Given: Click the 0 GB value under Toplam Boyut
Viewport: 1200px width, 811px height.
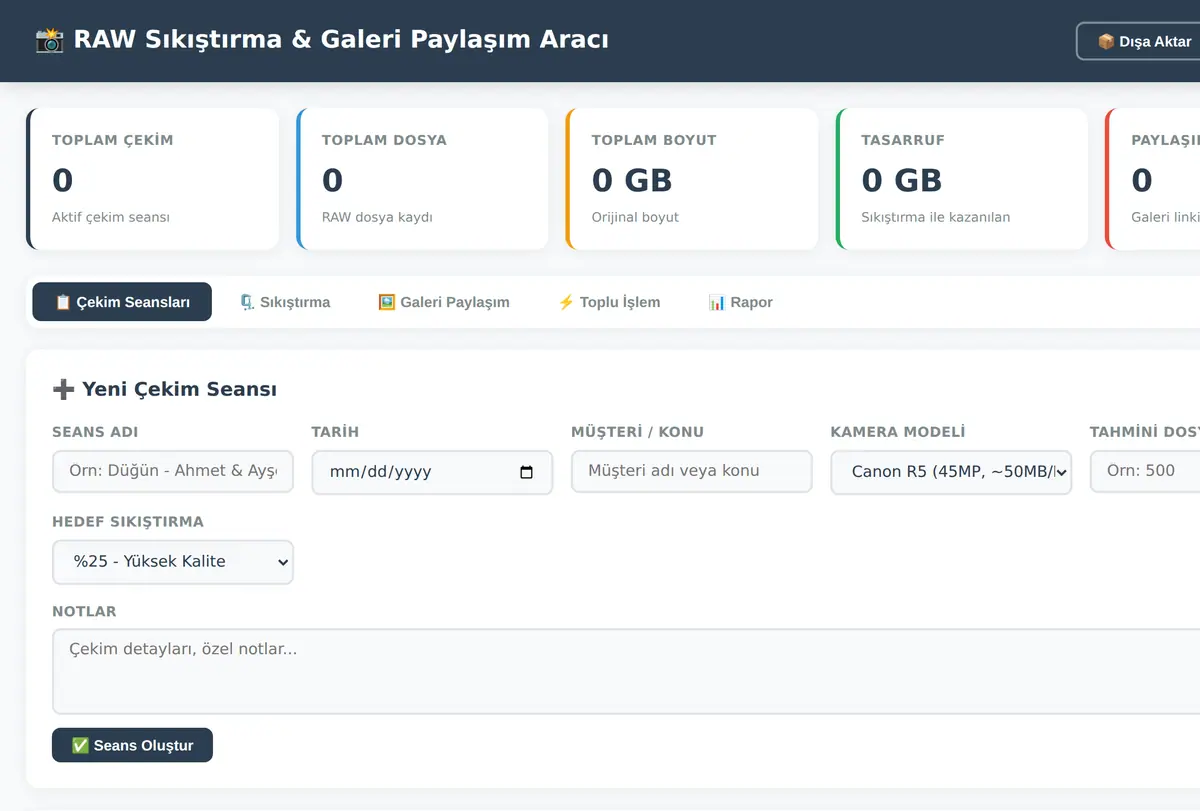Looking at the screenshot, I should pyautogui.click(x=632, y=180).
